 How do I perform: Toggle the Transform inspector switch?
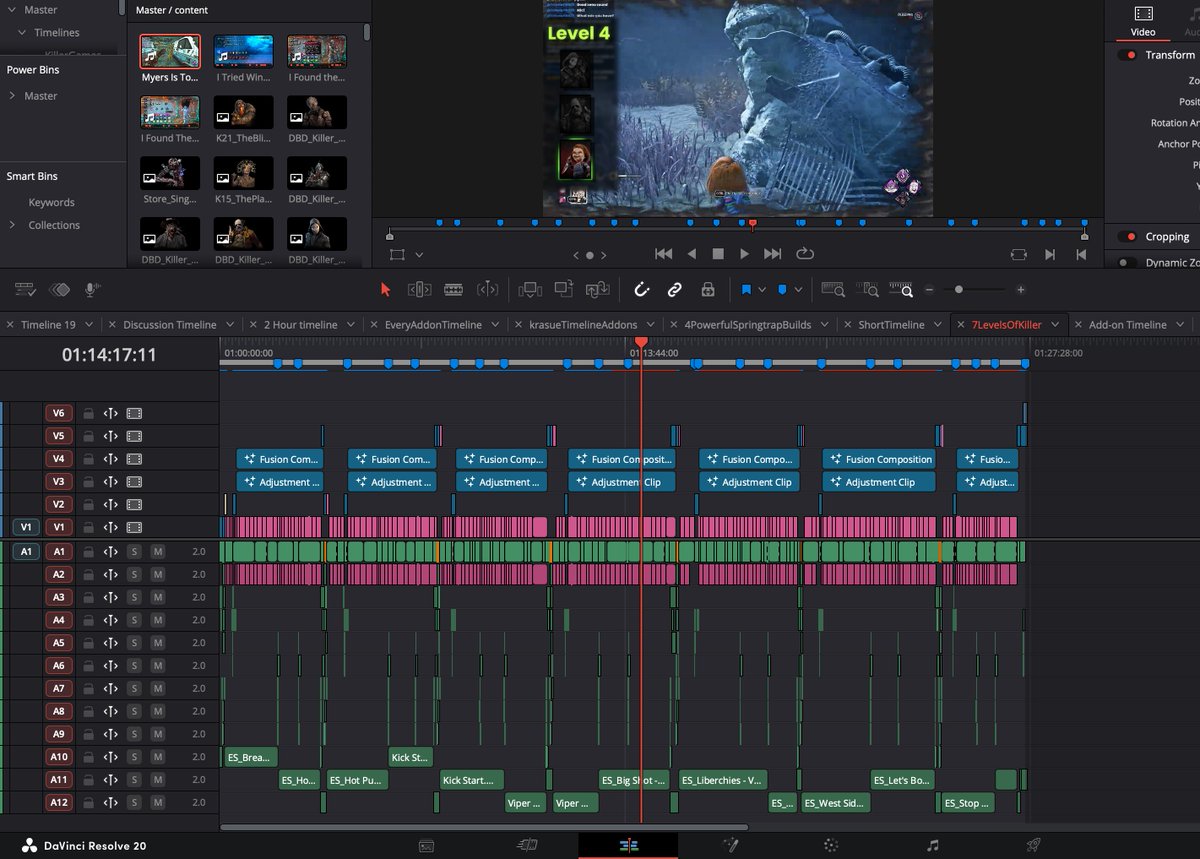1130,55
